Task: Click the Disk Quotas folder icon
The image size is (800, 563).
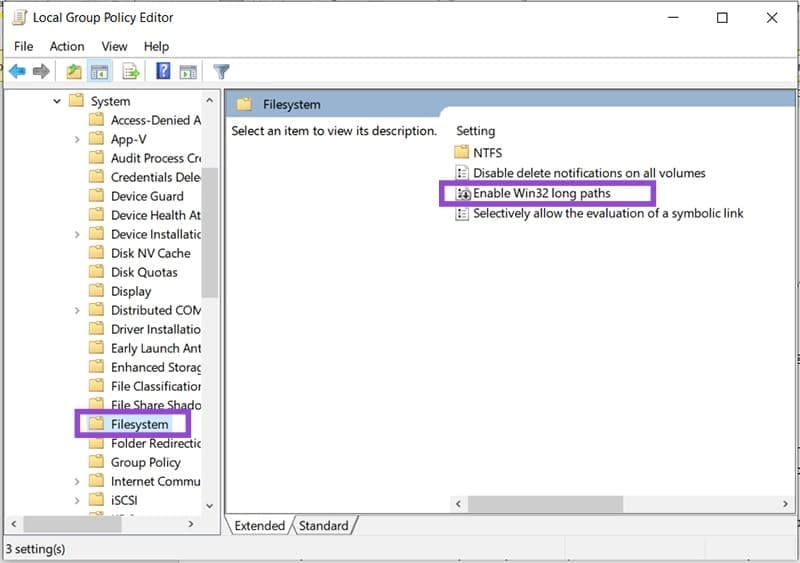Action: [96, 272]
